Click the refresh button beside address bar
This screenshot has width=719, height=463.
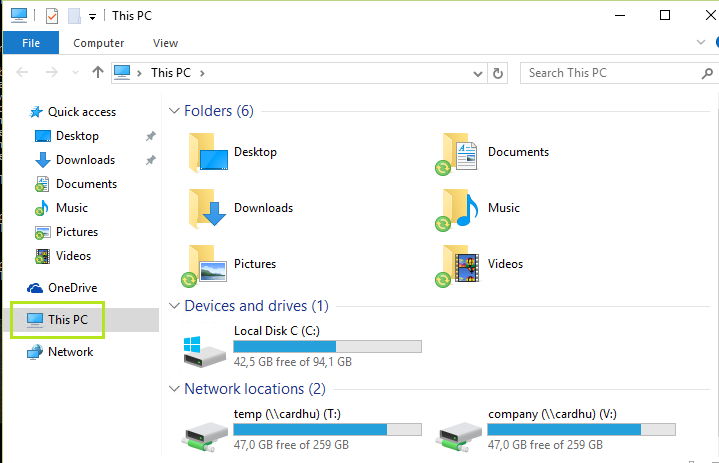click(x=499, y=73)
